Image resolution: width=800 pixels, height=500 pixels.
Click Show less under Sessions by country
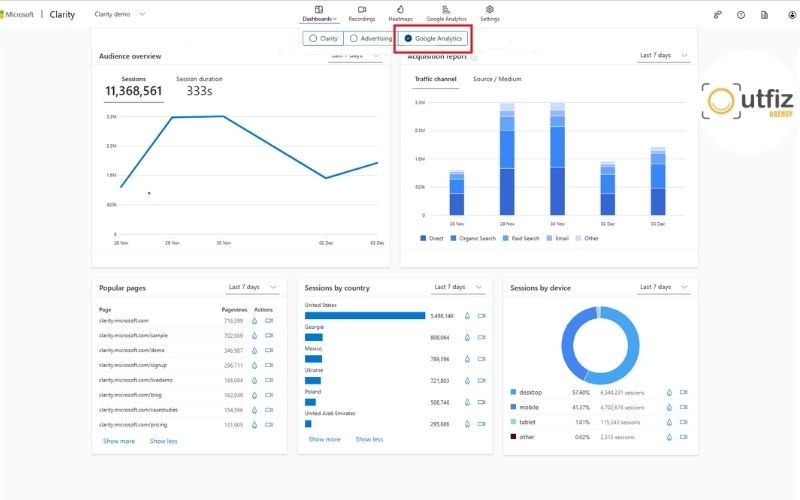coord(369,439)
